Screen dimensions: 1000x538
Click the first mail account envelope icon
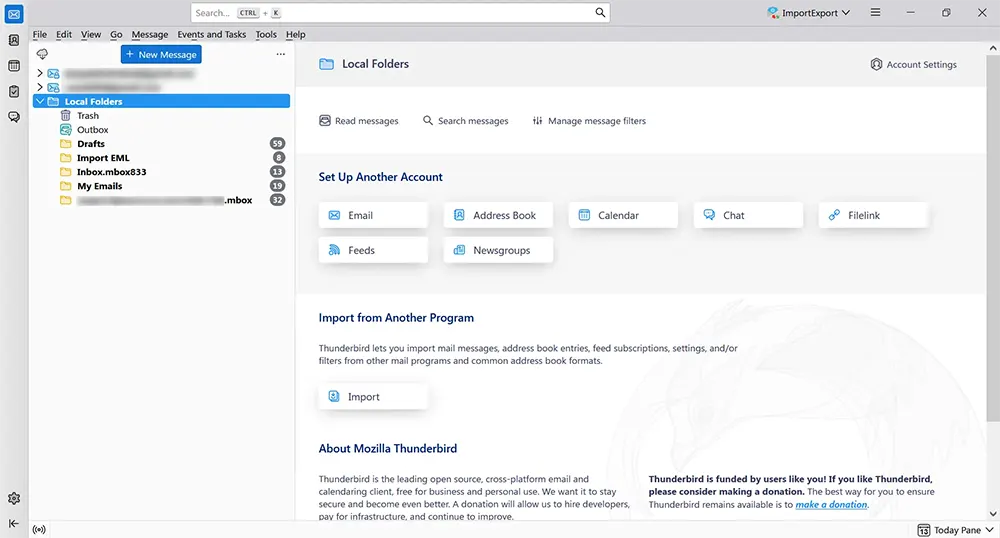[x=54, y=73]
